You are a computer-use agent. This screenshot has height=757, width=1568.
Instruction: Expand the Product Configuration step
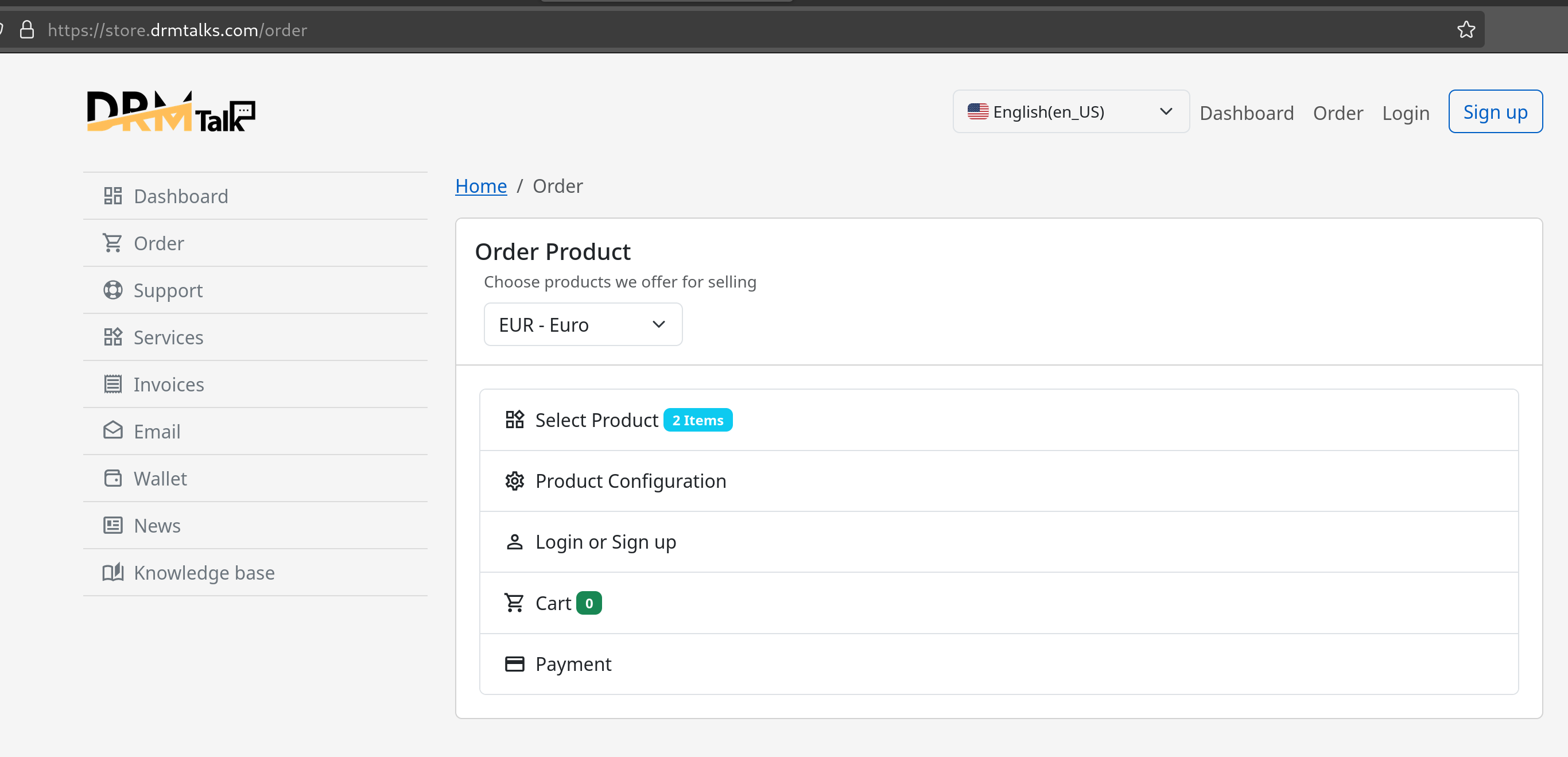pos(630,481)
